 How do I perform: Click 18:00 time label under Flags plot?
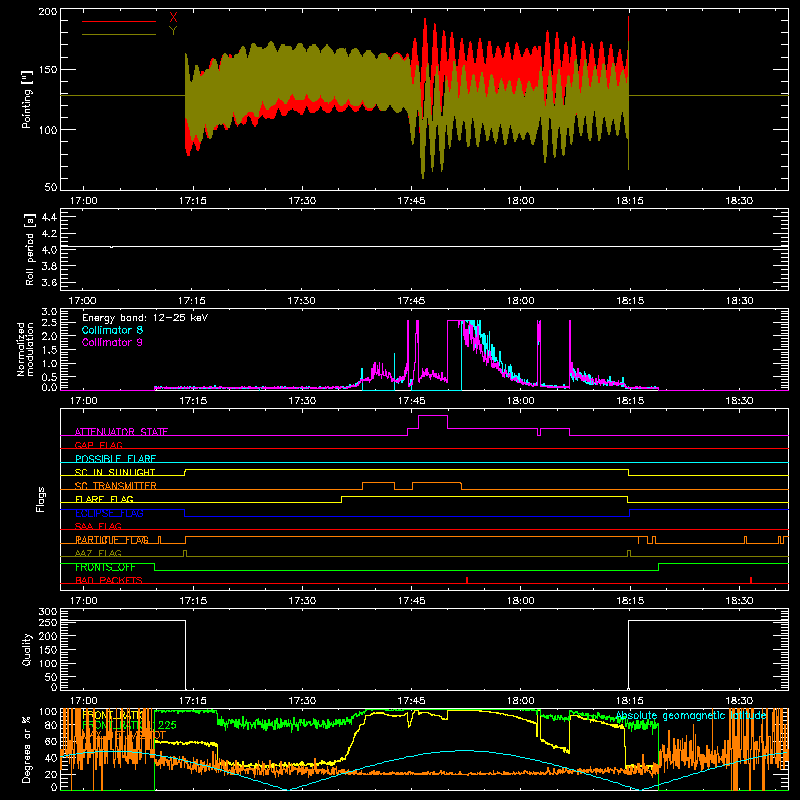coord(520,601)
